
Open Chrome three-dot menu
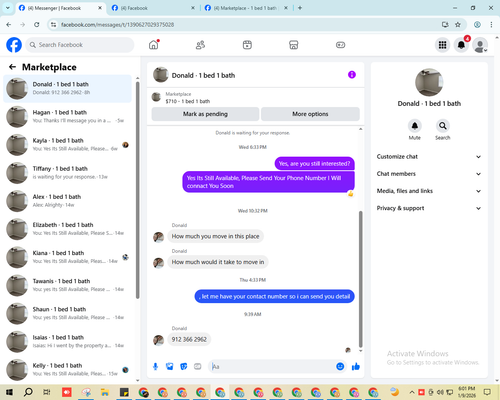[491, 24]
